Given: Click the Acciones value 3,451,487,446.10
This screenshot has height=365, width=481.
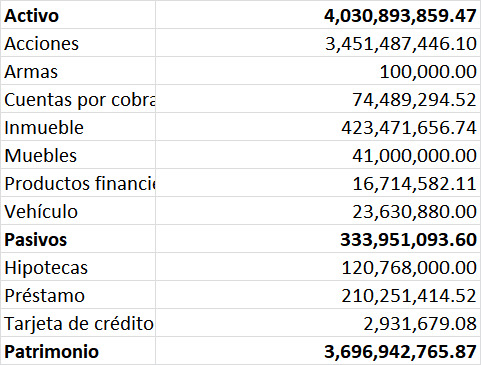Looking at the screenshot, I should click(x=401, y=44).
